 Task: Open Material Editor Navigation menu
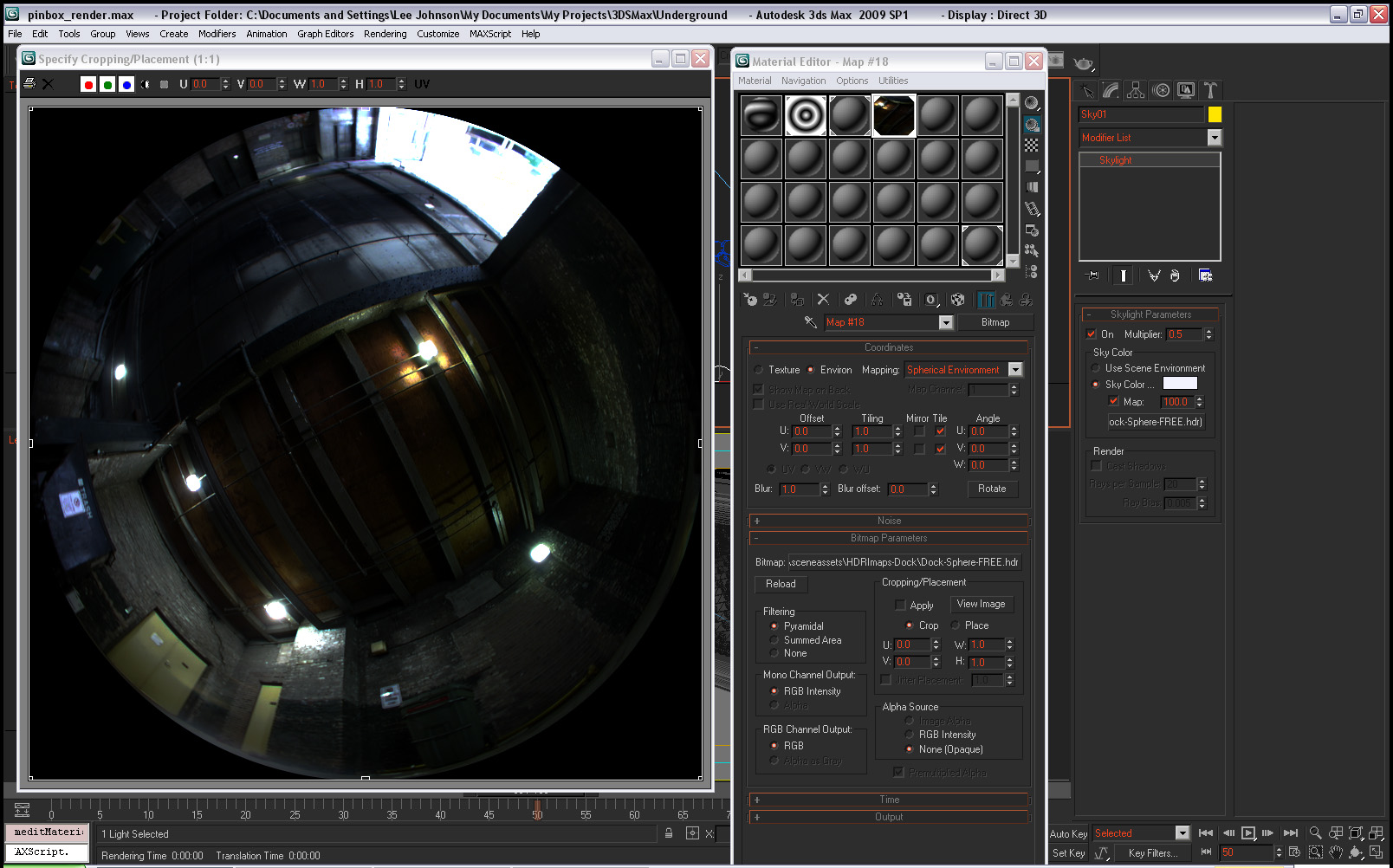[803, 81]
